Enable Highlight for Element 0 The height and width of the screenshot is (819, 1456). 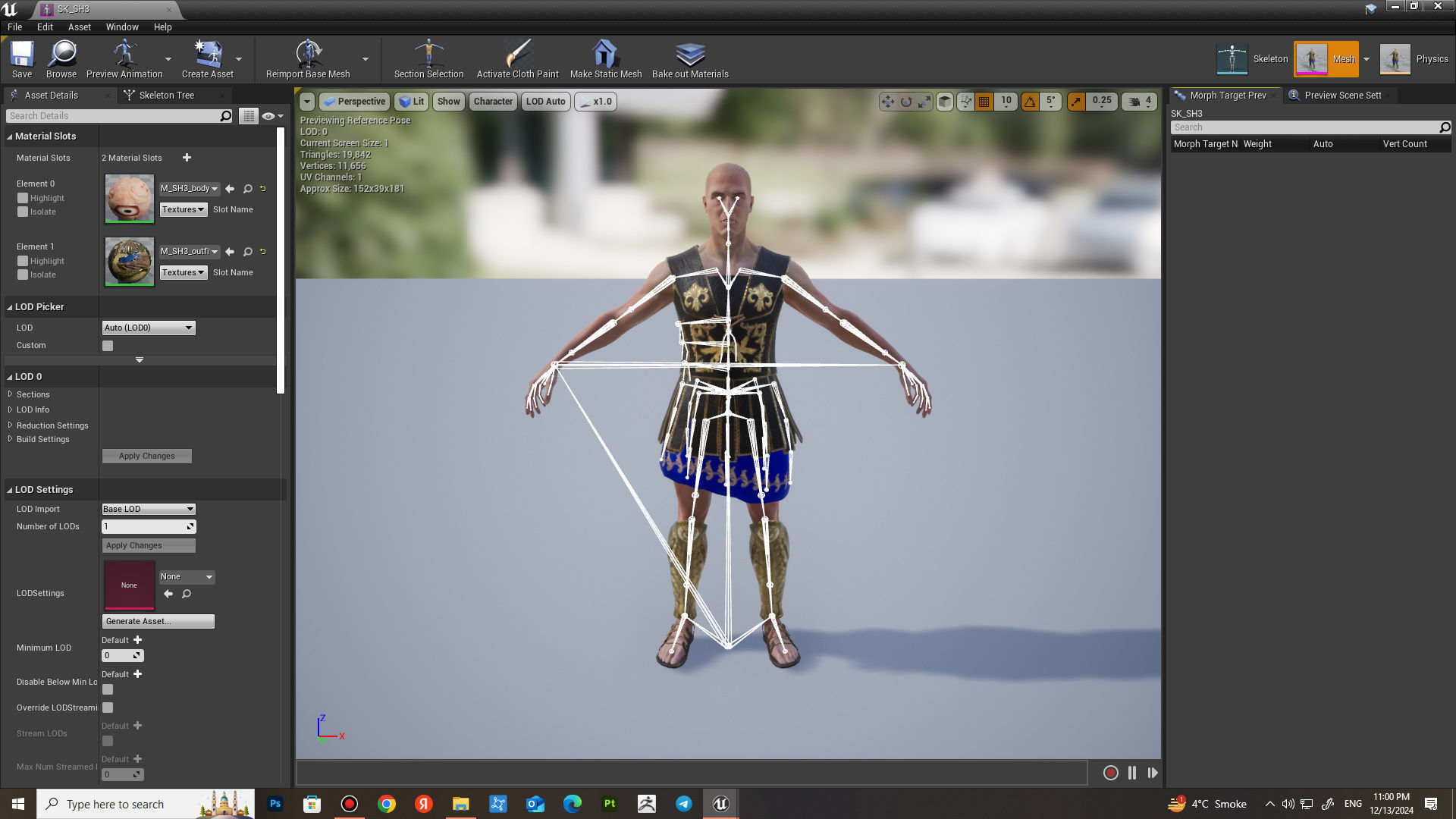tap(23, 199)
